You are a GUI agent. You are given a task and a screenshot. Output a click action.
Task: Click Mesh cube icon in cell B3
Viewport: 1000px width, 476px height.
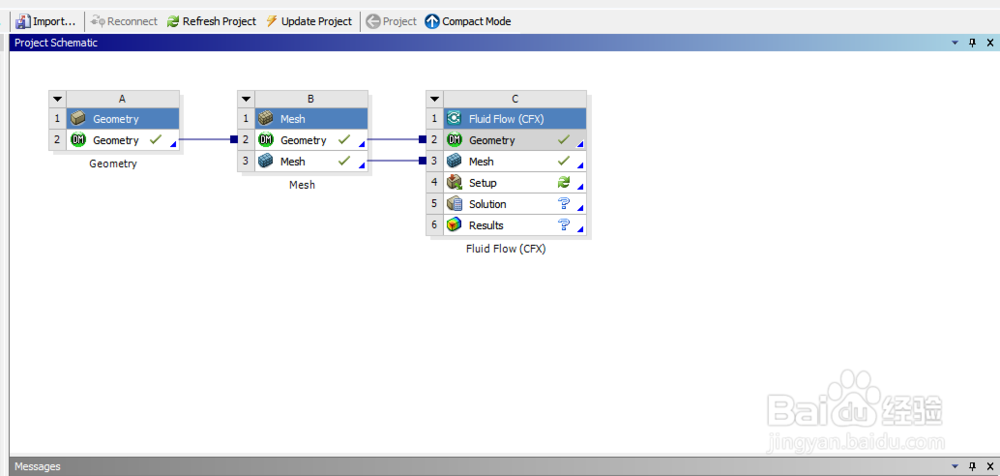coord(265,161)
